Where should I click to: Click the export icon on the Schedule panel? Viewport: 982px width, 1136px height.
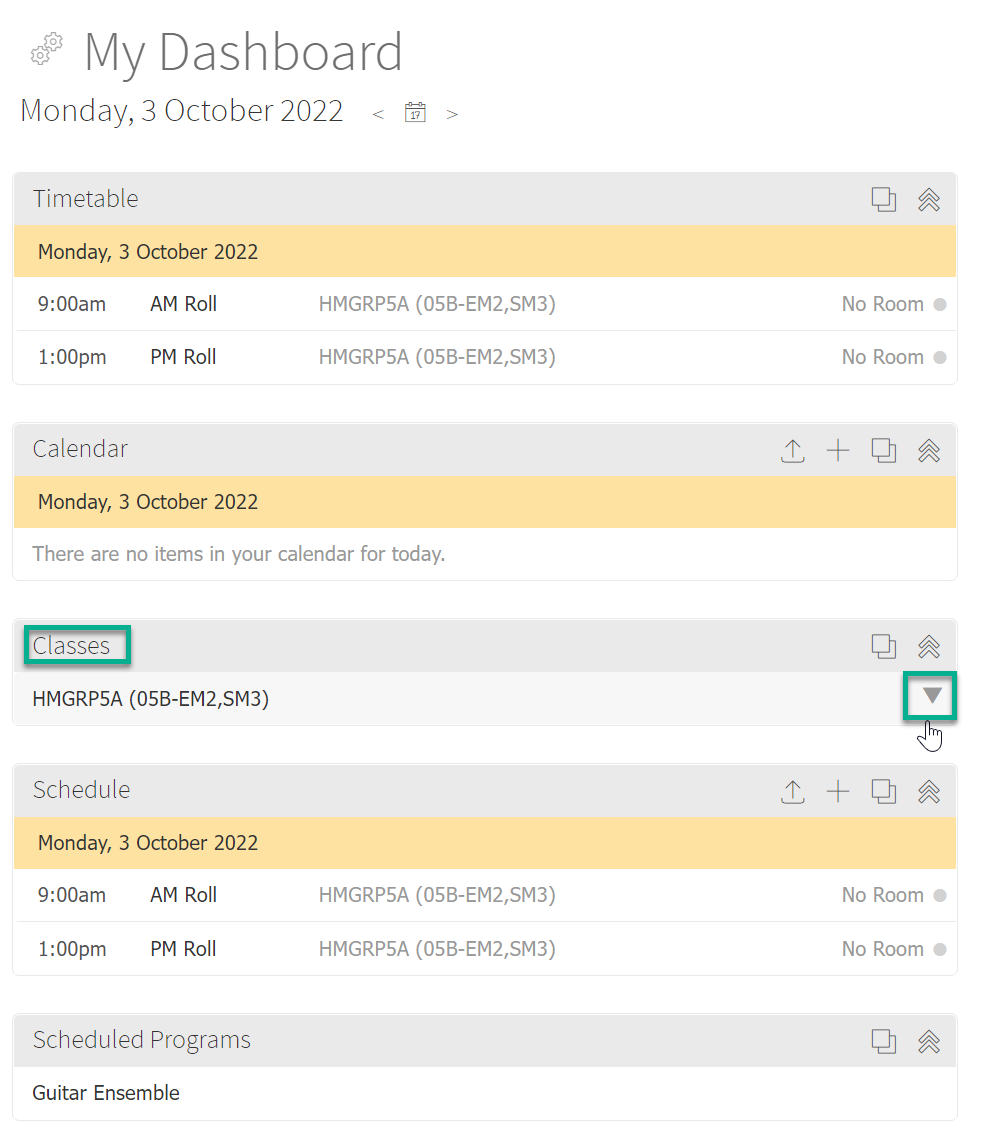coord(793,791)
